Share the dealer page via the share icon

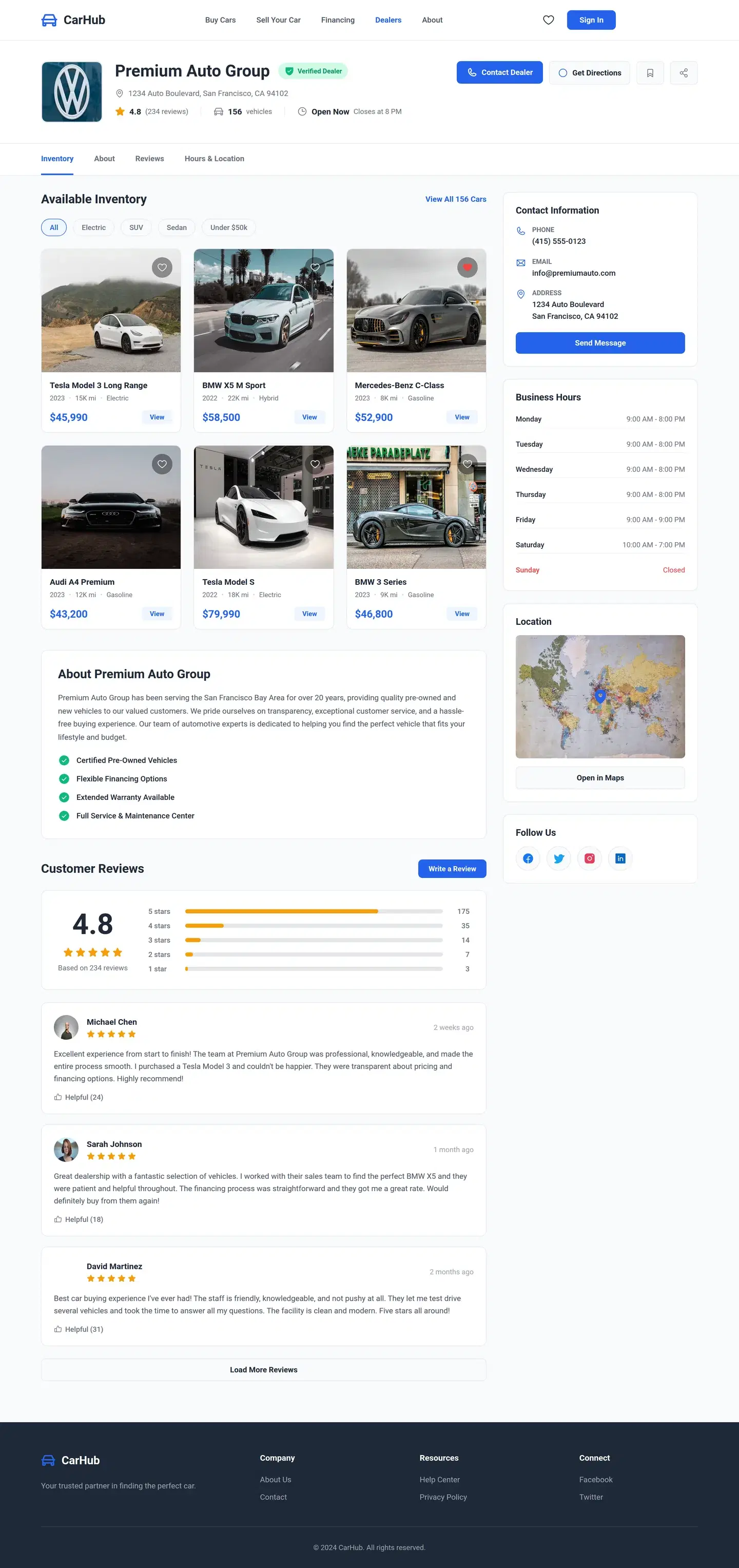684,73
